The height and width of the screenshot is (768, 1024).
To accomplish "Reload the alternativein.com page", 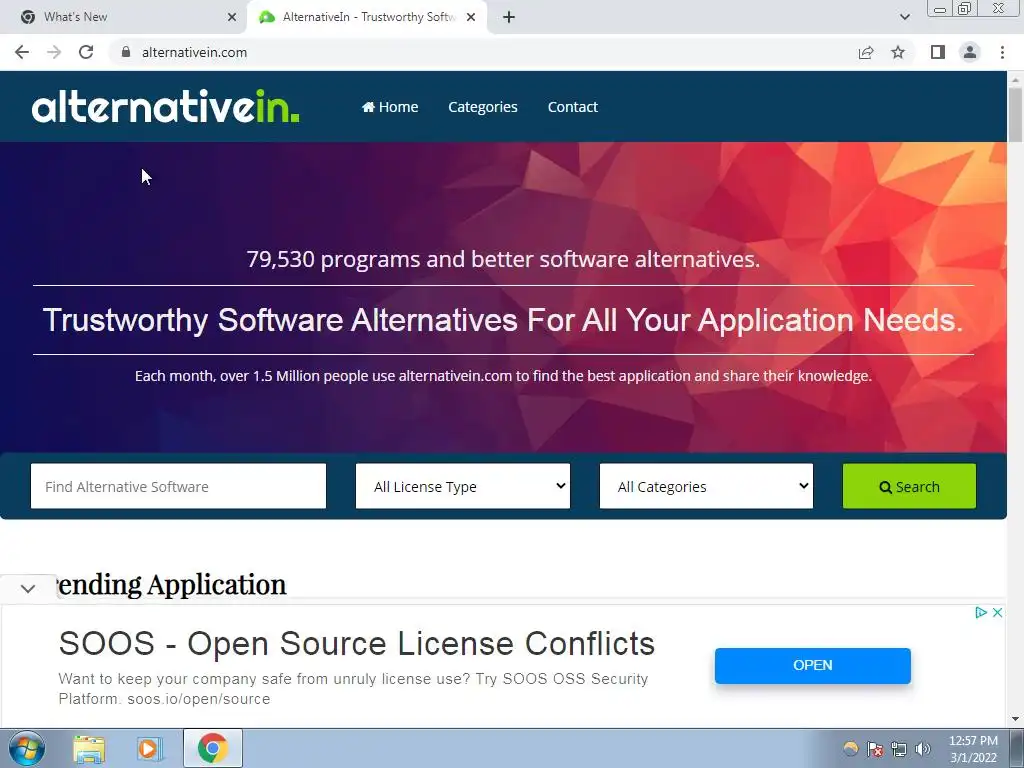I will [86, 52].
